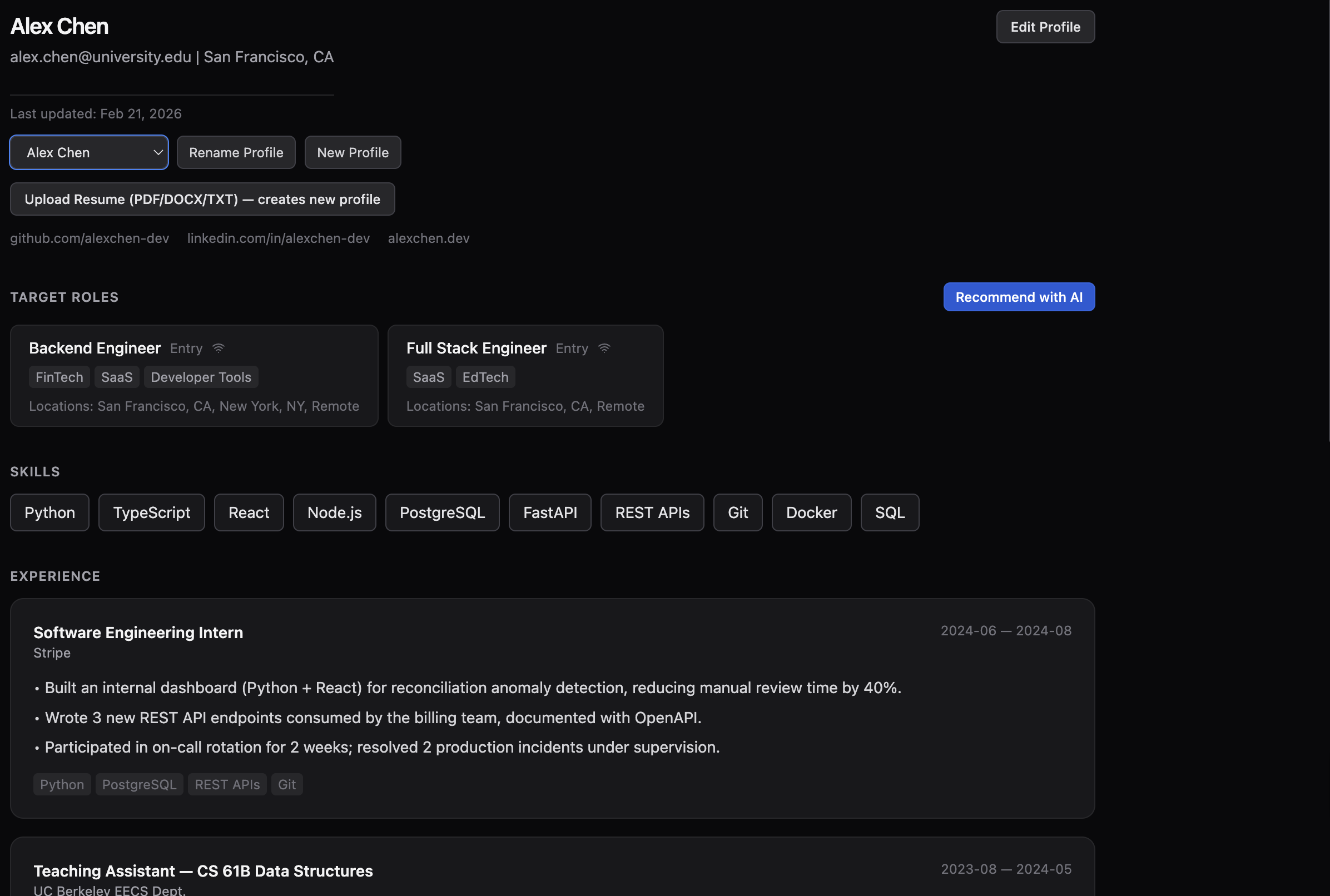Click the remote wifi icon beside Backend Engineer
1330x896 pixels.
[219, 348]
